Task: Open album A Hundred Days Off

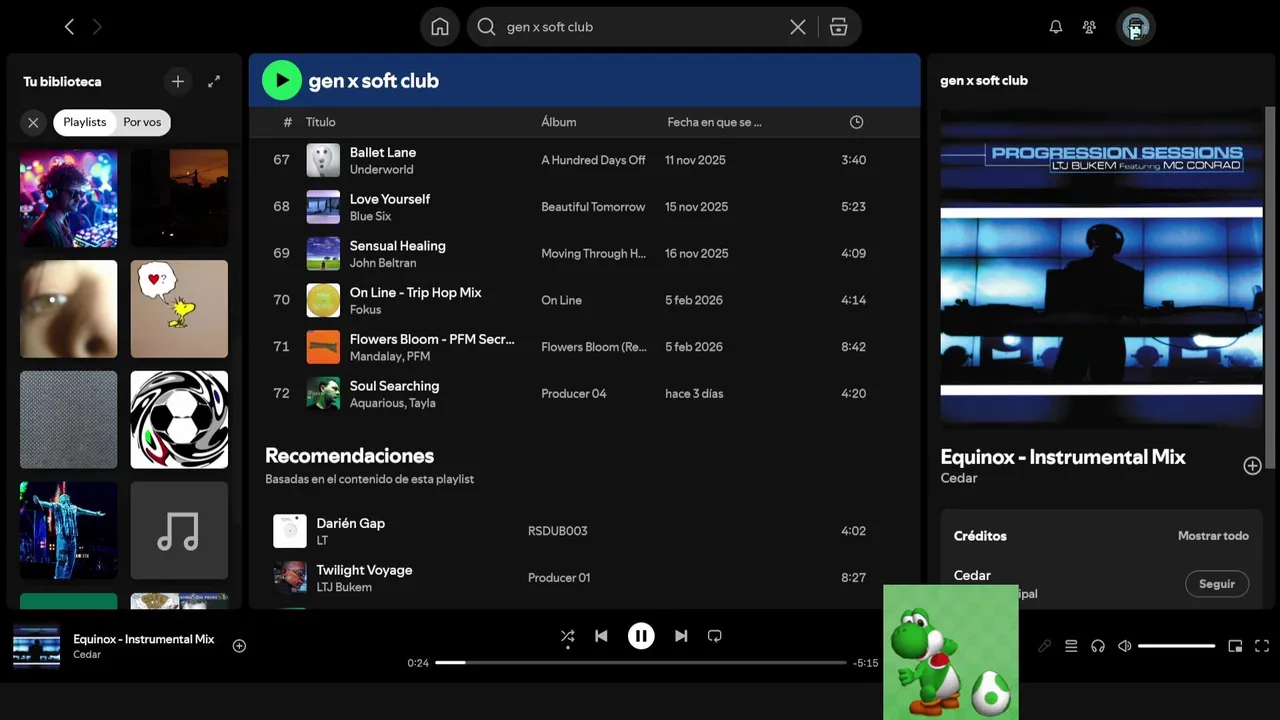Action: pyautogui.click(x=593, y=160)
